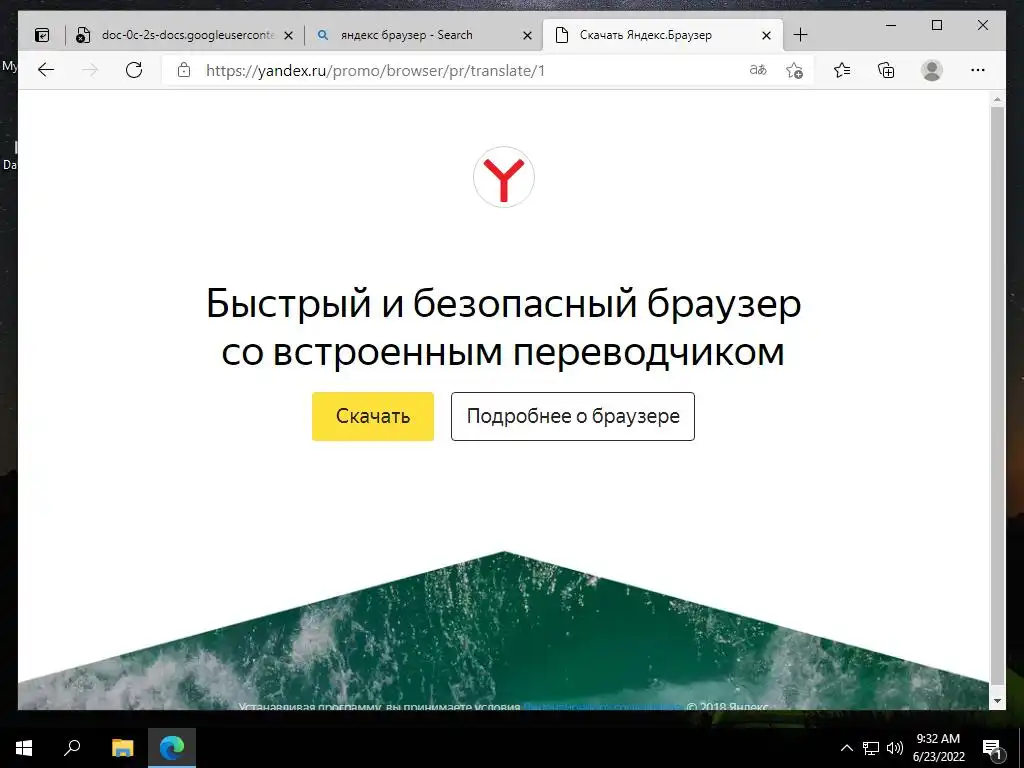This screenshot has width=1024, height=768.
Task: Close the Скачать Яндекс.Браузер tab
Action: [767, 35]
